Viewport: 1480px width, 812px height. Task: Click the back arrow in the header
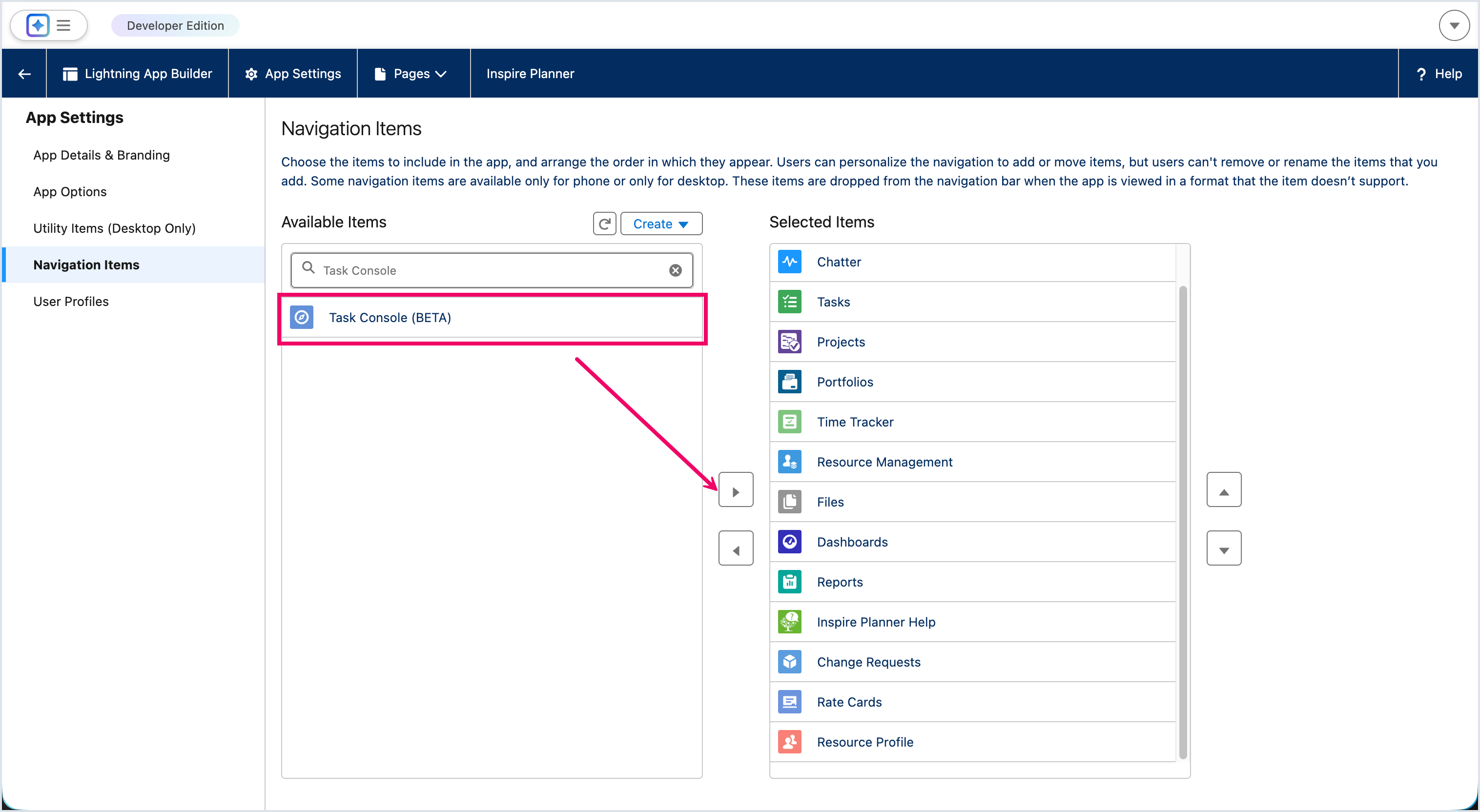(x=24, y=74)
